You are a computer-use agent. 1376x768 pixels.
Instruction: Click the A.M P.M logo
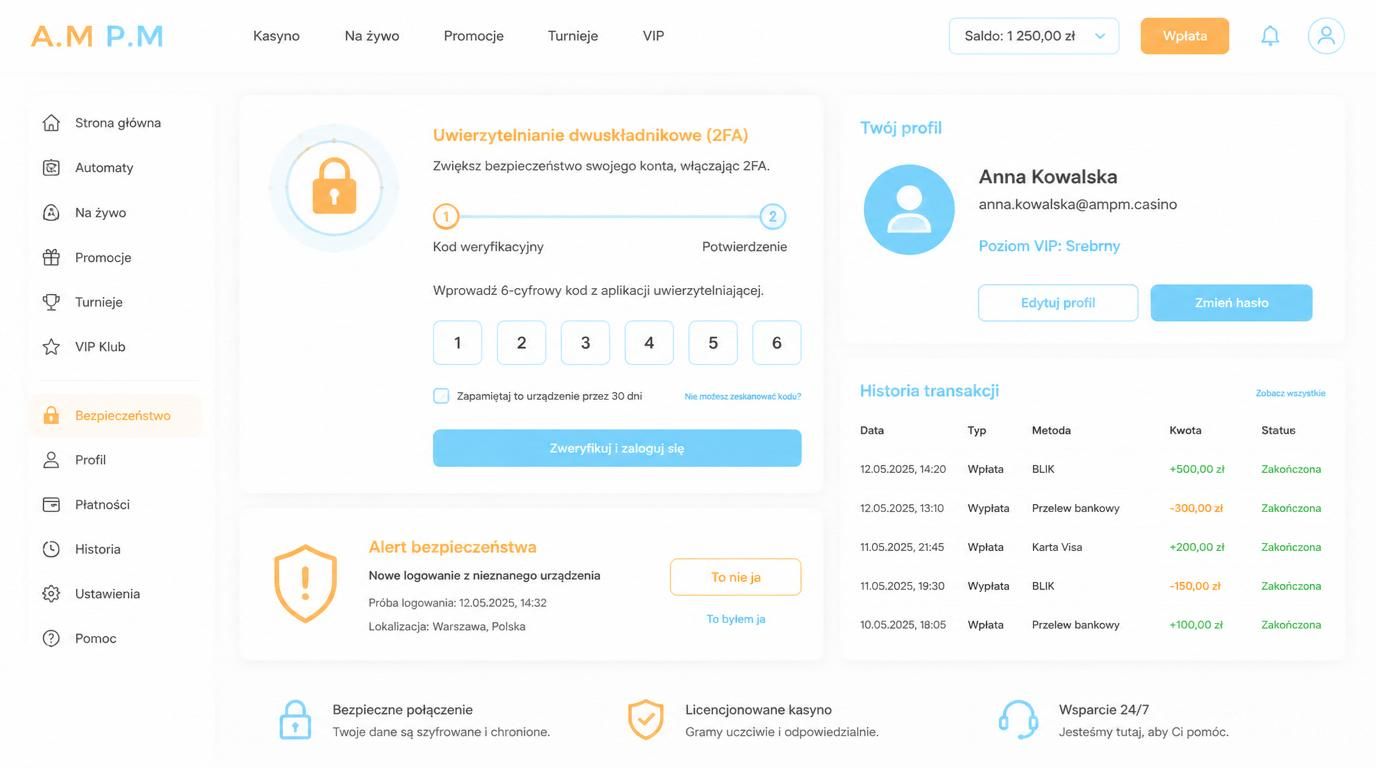click(97, 36)
